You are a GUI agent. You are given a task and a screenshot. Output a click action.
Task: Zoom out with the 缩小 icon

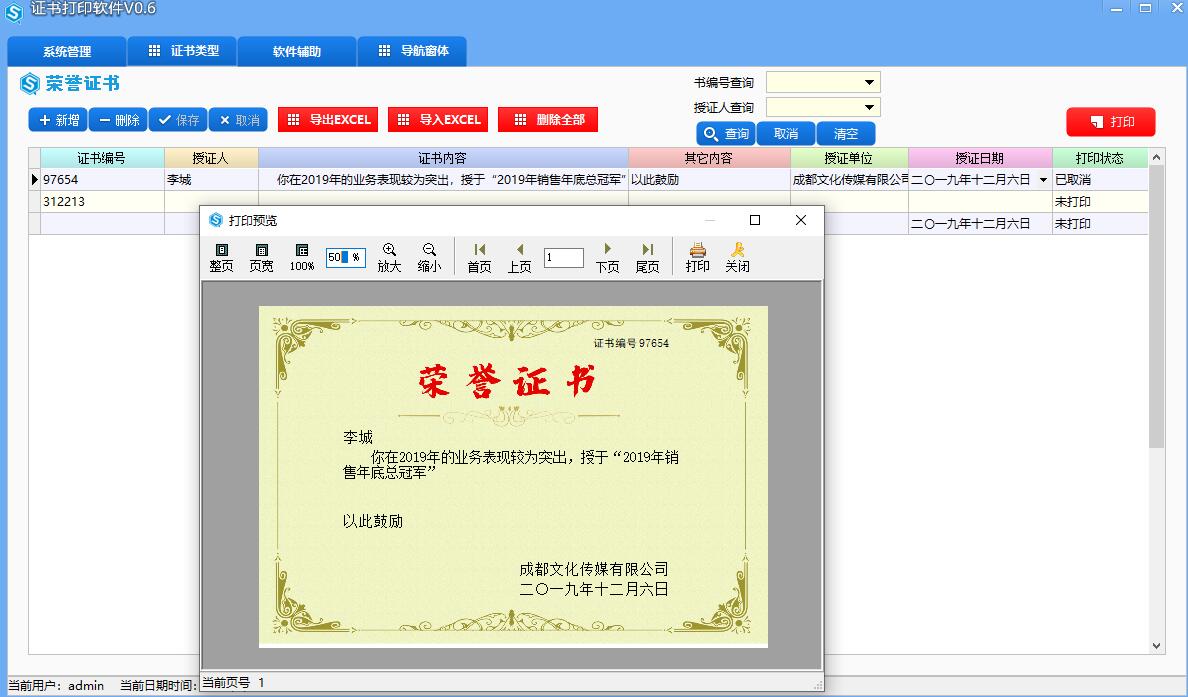point(429,258)
